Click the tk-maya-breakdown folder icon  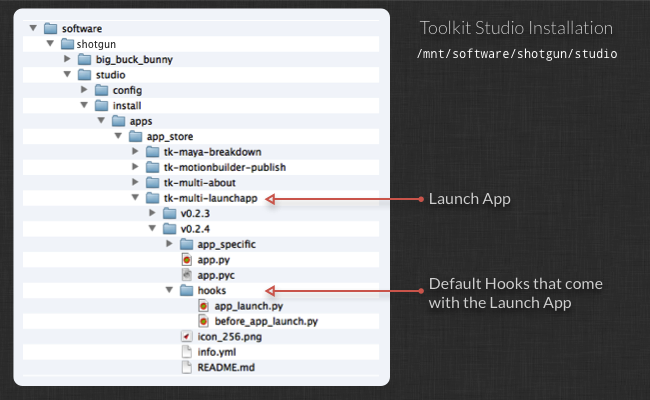pos(152,152)
